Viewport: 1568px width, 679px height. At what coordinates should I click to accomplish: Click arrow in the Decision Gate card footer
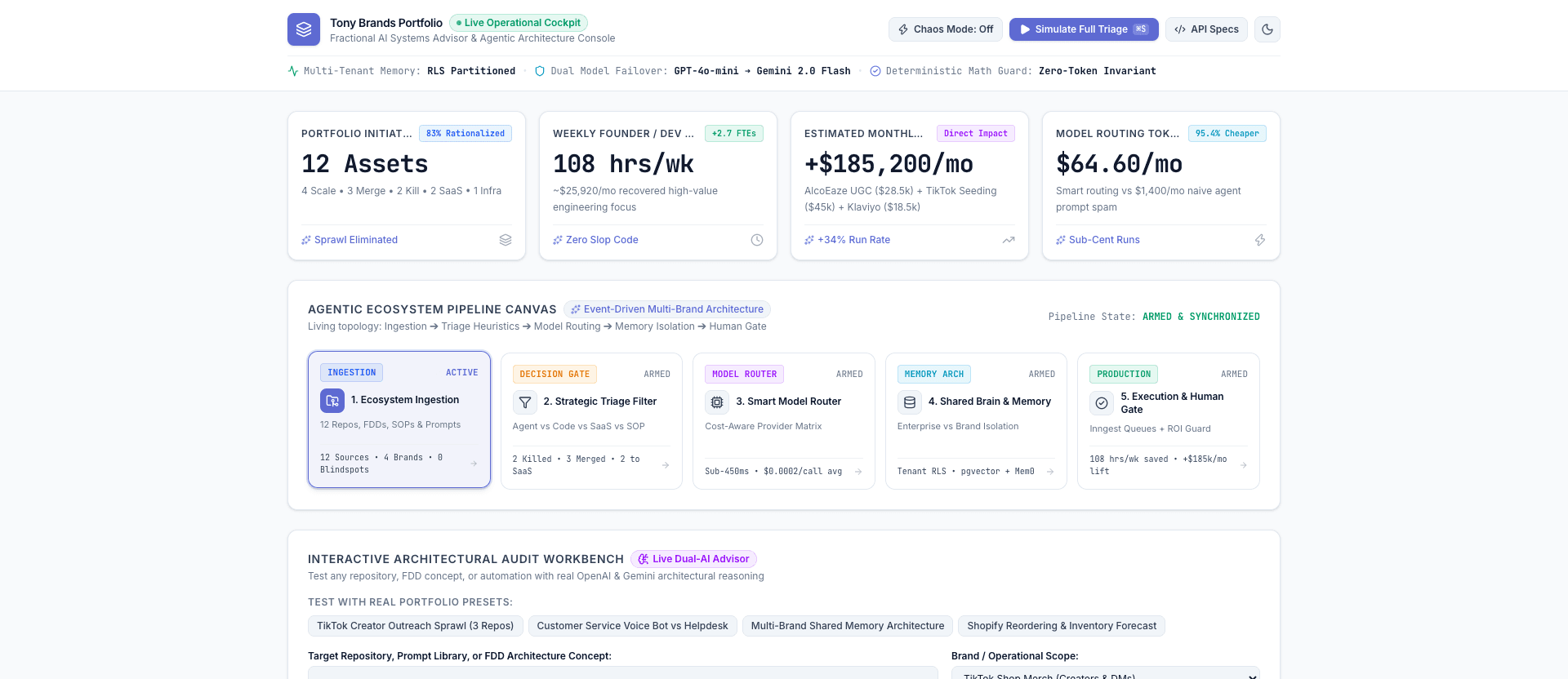click(666, 465)
